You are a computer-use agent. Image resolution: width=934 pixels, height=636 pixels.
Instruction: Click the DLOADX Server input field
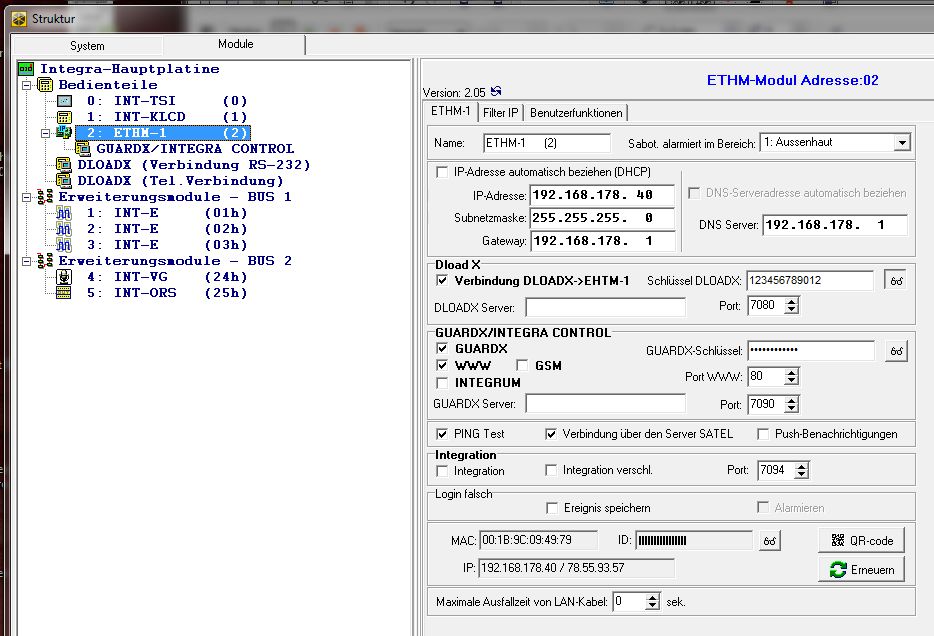605,307
